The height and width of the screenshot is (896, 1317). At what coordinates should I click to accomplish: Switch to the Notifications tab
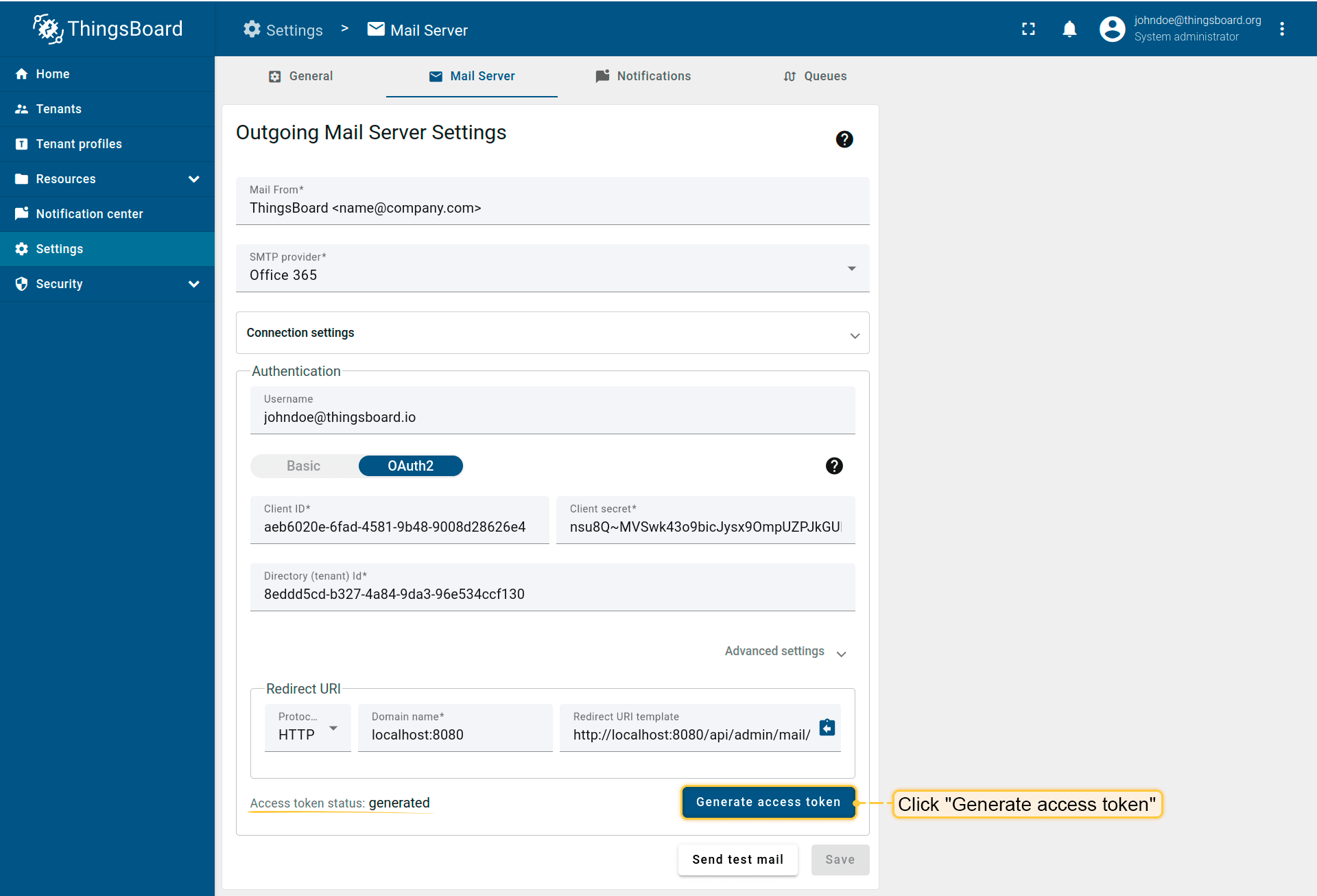pyautogui.click(x=643, y=76)
